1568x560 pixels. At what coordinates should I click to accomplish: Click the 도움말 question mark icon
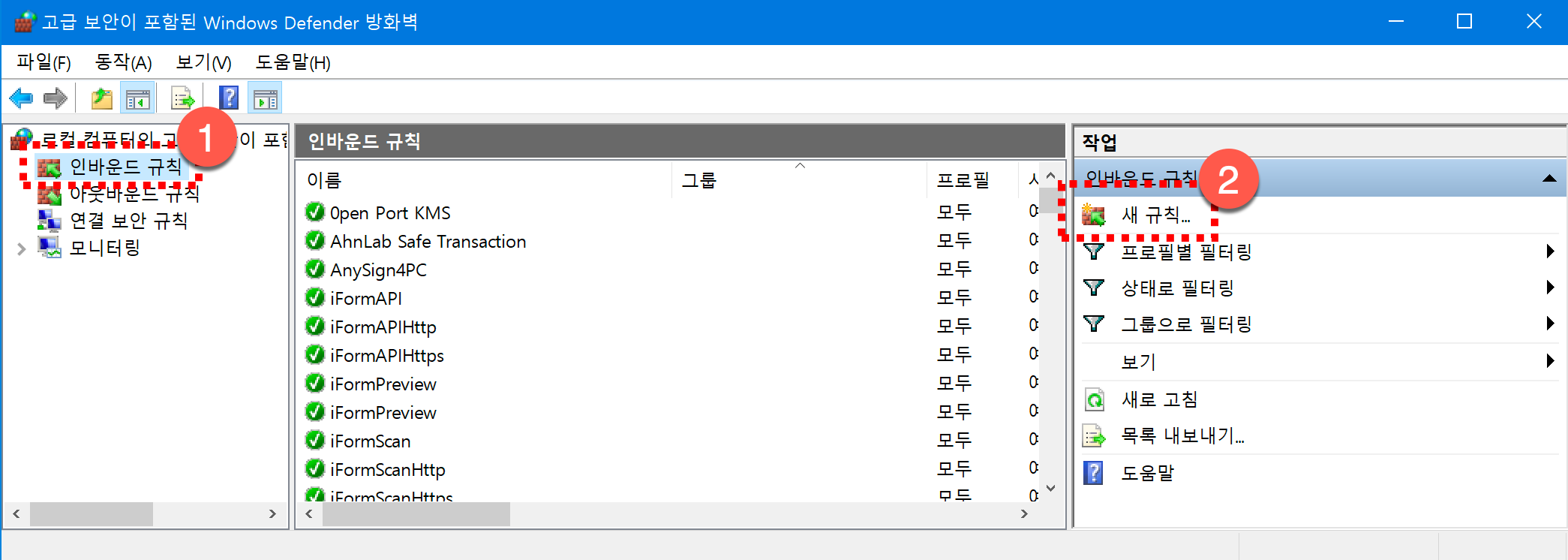(x=1094, y=473)
